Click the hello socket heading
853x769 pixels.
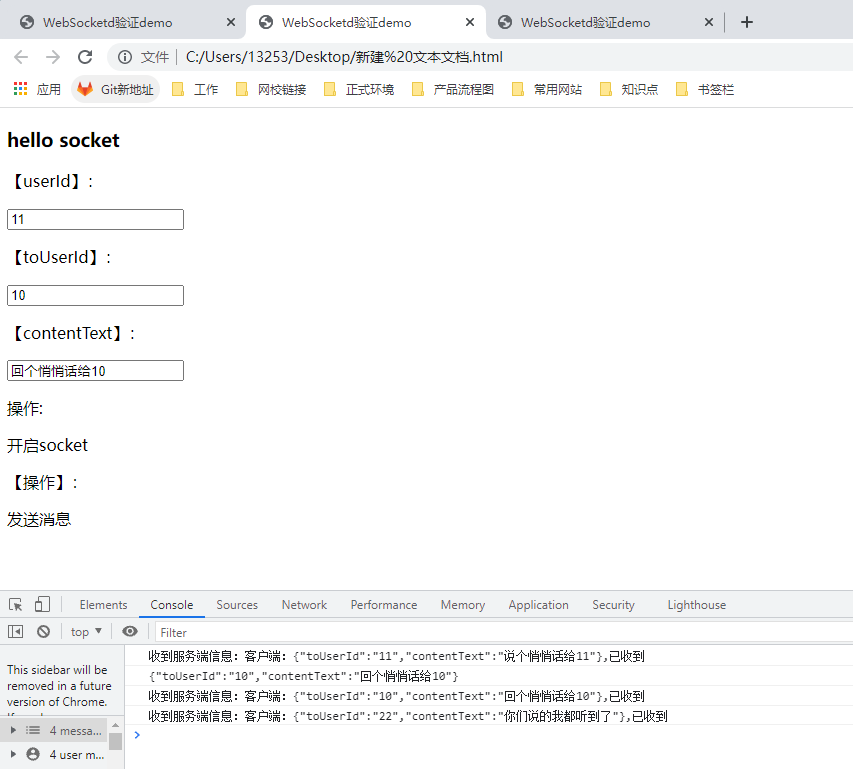click(63, 140)
